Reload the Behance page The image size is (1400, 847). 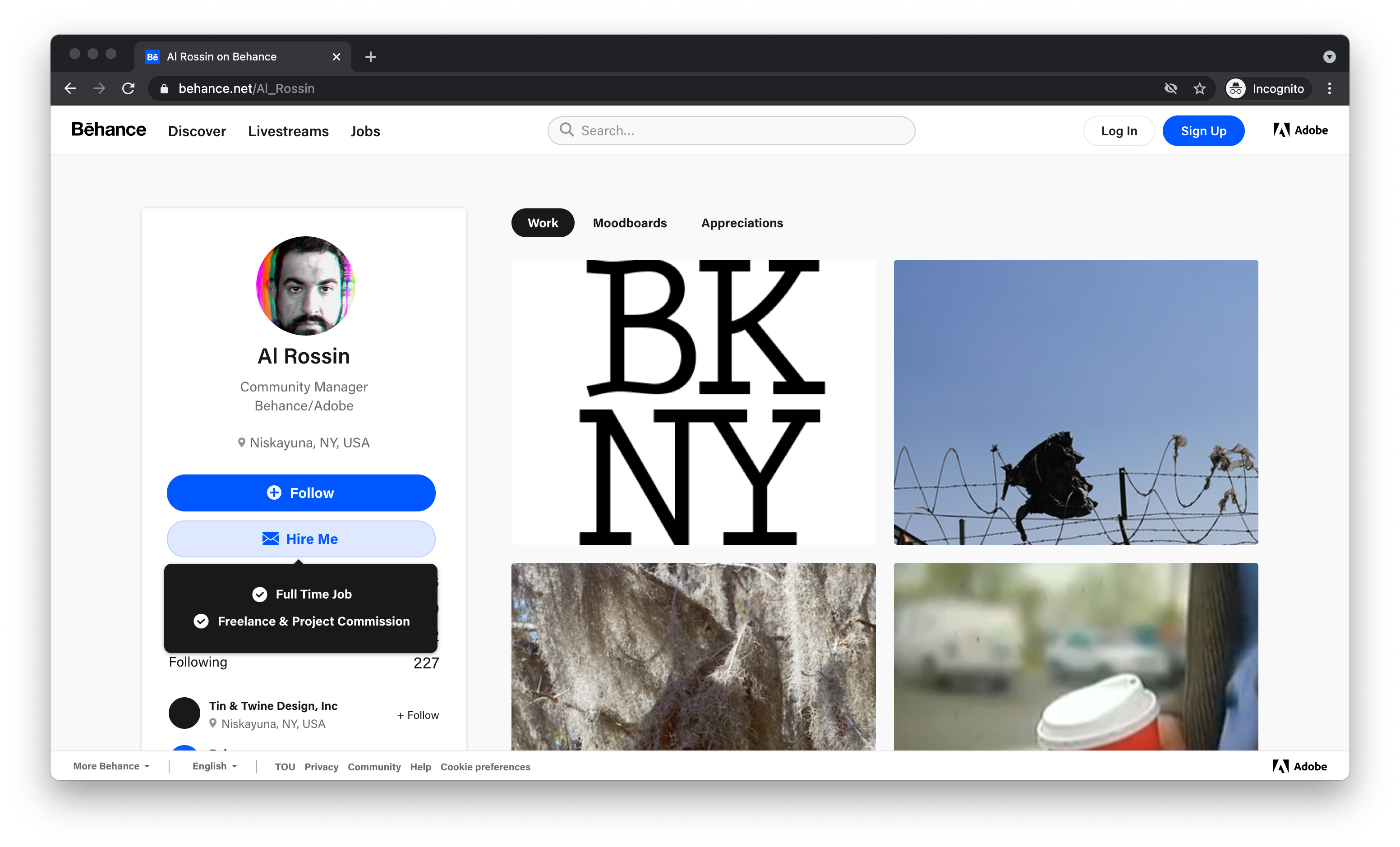[129, 88]
